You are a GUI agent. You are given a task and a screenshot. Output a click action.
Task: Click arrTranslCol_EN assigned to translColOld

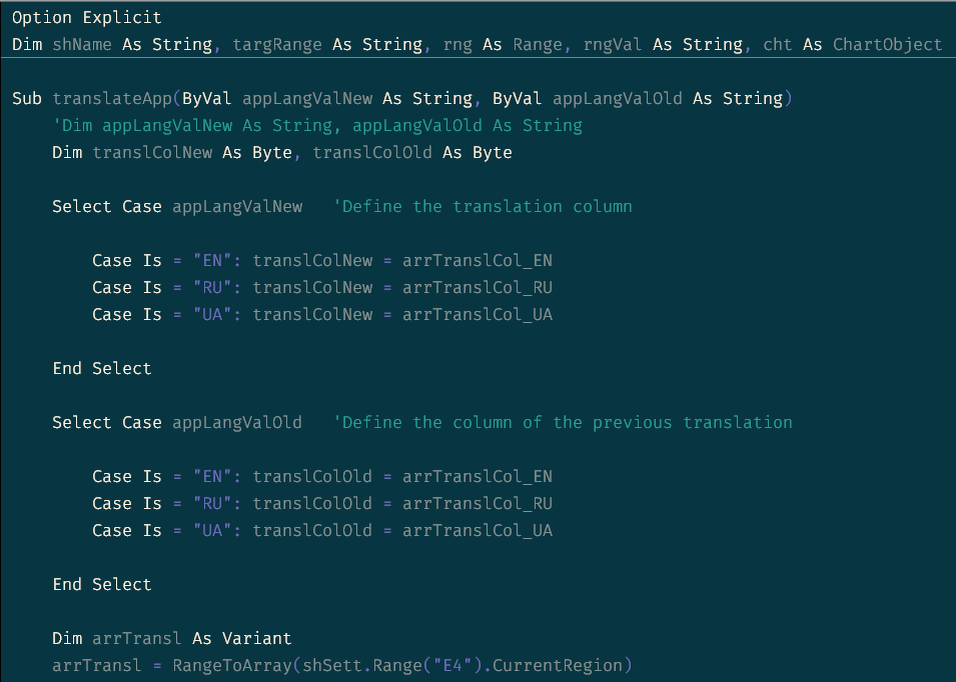click(x=477, y=477)
